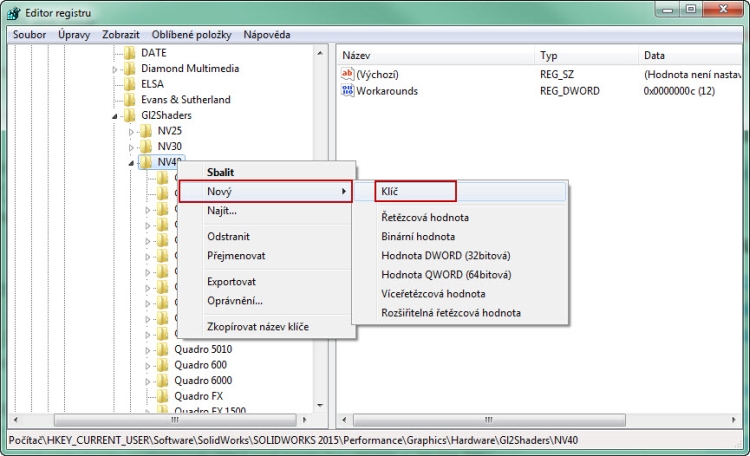Viewport: 750px width, 456px height.
Task: Expand the Quadro 6000 tree node
Action: [x=147, y=381]
